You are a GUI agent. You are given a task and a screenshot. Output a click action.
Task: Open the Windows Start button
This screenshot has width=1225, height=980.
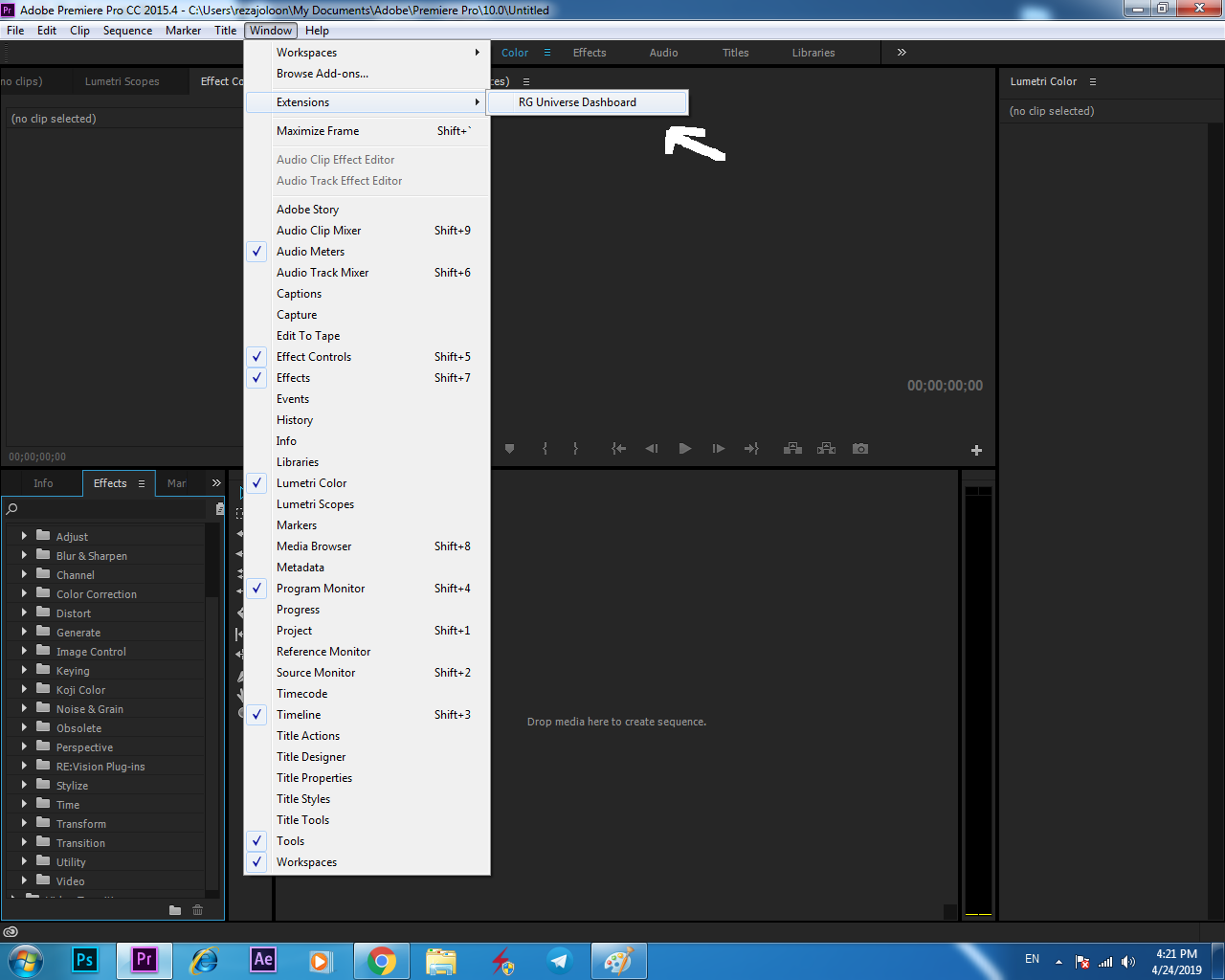26,961
